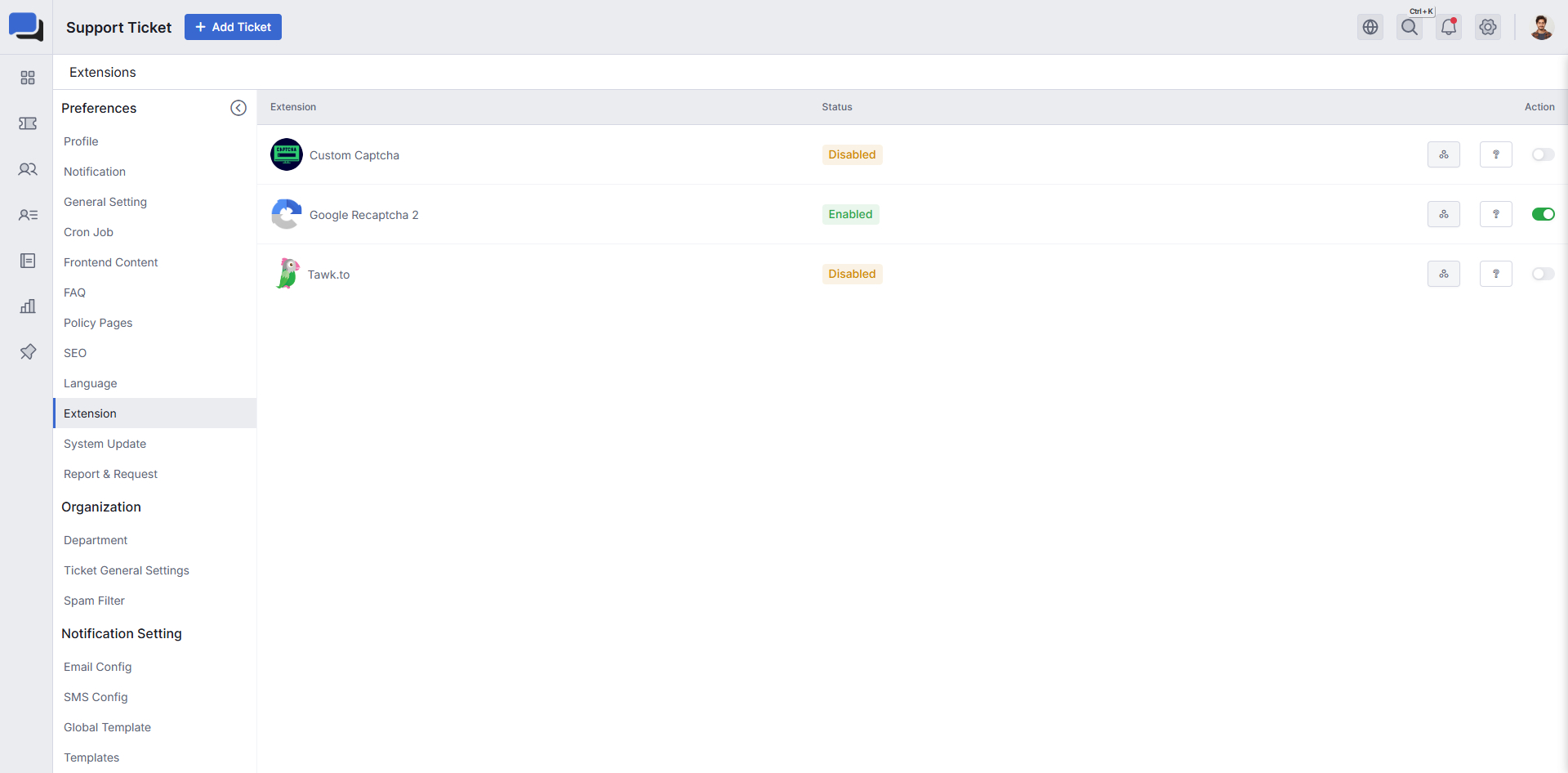Click help icon for Custom Captcha

pos(1496,154)
